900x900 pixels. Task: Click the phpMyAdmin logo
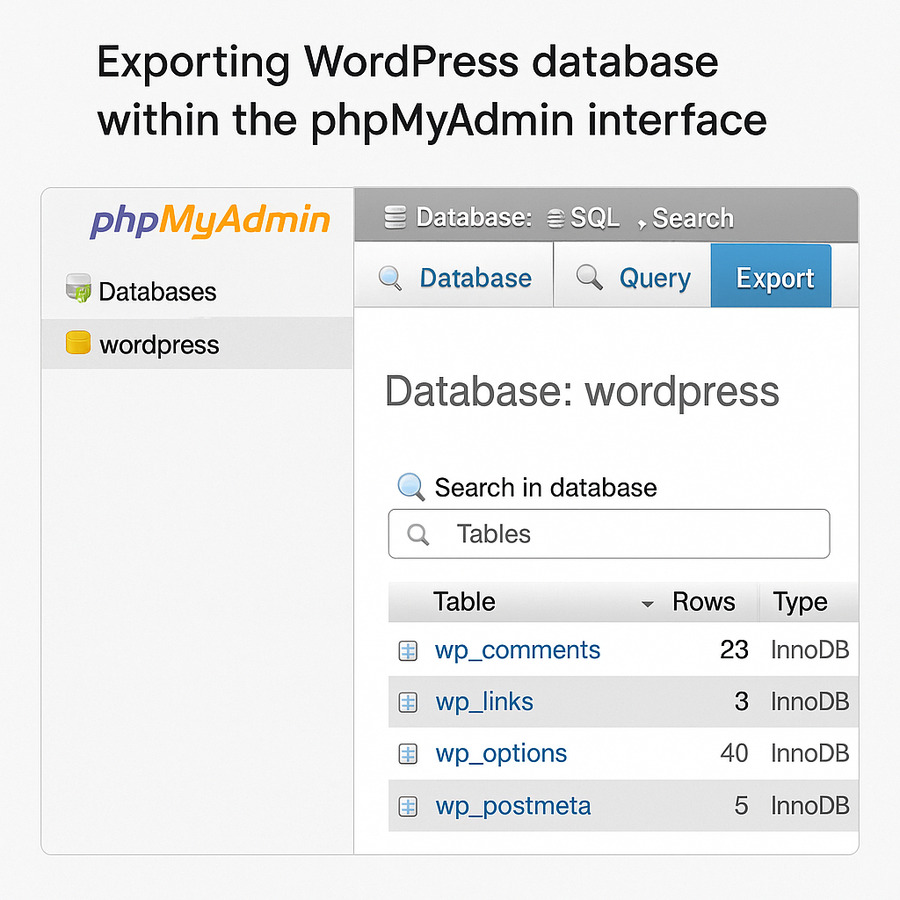pyautogui.click(x=210, y=221)
